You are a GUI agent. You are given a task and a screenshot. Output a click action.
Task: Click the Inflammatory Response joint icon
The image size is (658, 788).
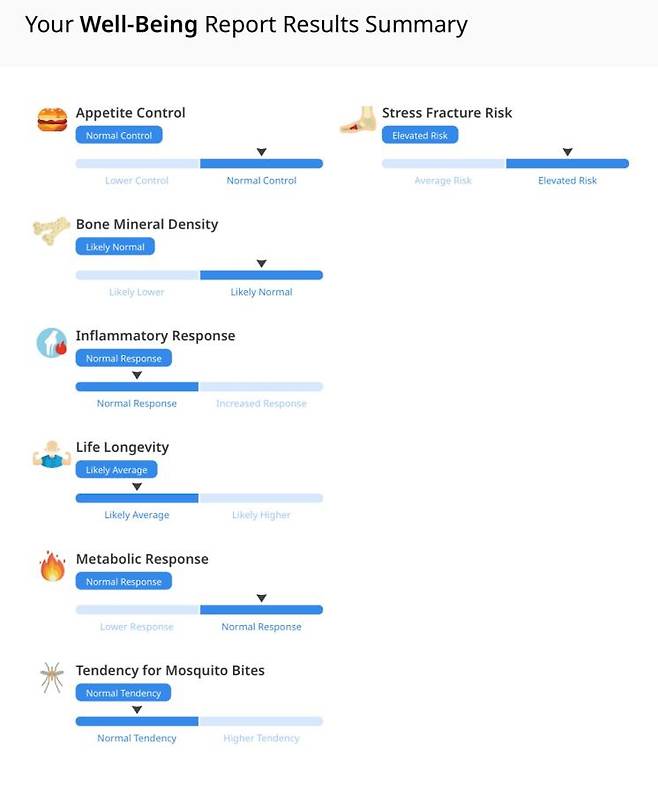pyautogui.click(x=52, y=343)
